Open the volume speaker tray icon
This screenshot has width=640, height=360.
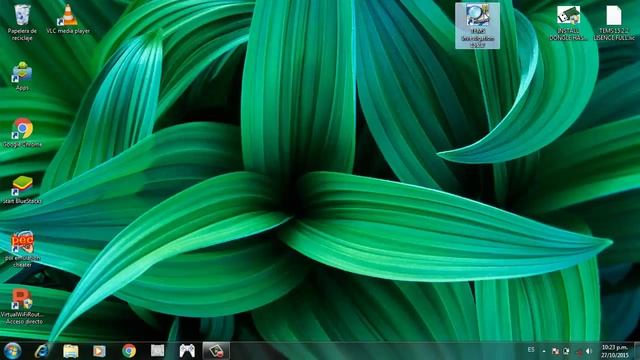(589, 351)
